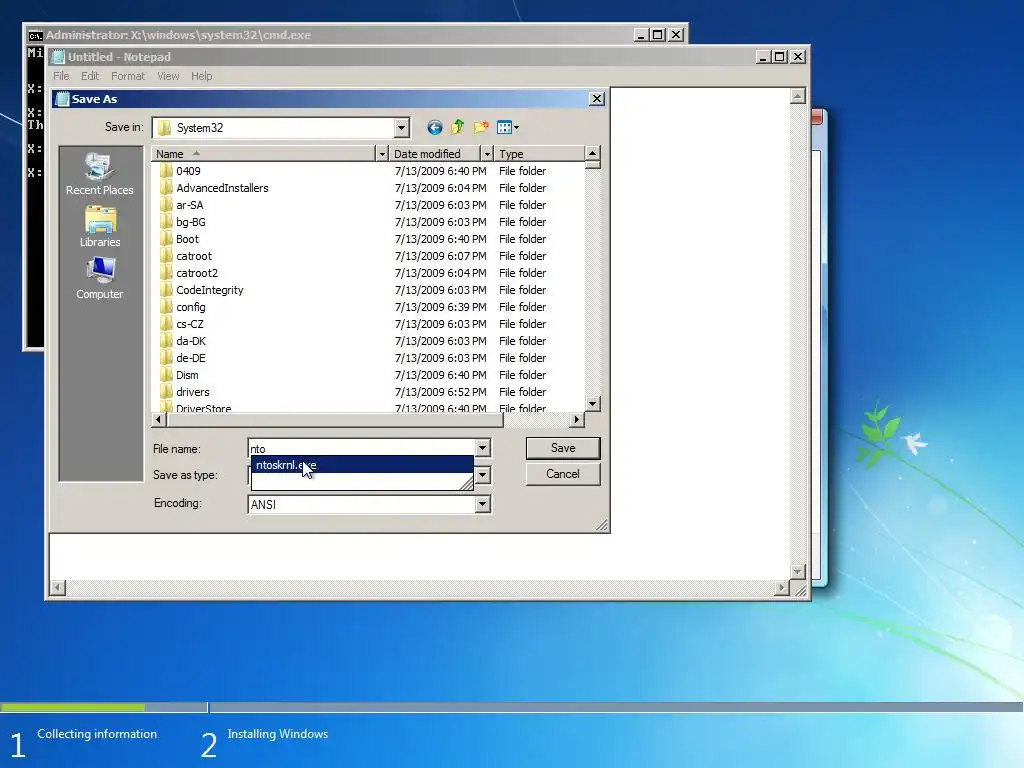
Task: Click 7/13/2009 6:52 PM date cell
Action: pos(441,392)
